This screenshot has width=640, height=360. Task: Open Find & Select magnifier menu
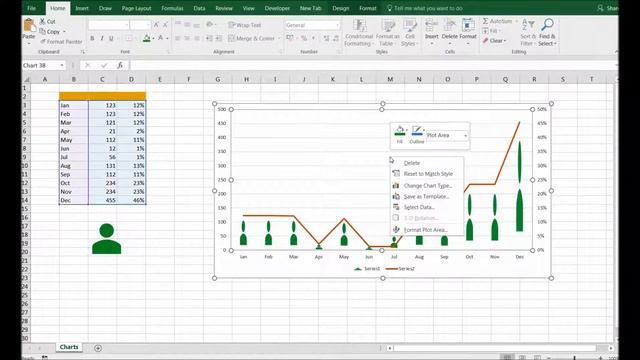pos(547,33)
